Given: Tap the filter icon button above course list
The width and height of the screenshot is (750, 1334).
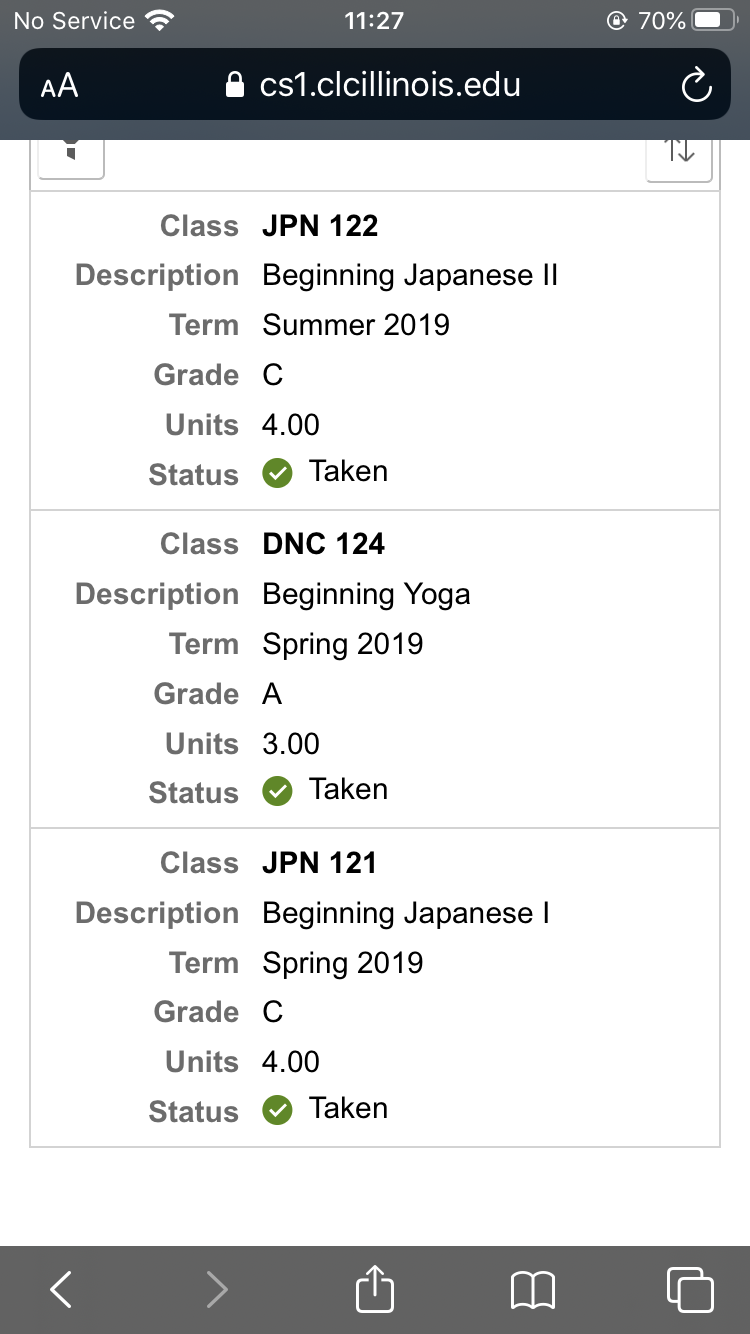Looking at the screenshot, I should point(71,152).
